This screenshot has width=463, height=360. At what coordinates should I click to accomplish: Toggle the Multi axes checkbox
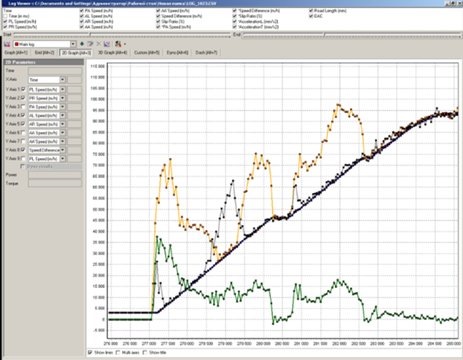(x=118, y=352)
